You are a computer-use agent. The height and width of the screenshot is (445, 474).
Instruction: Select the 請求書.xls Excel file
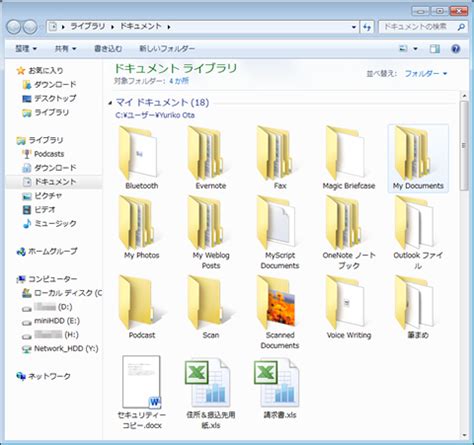pos(279,387)
